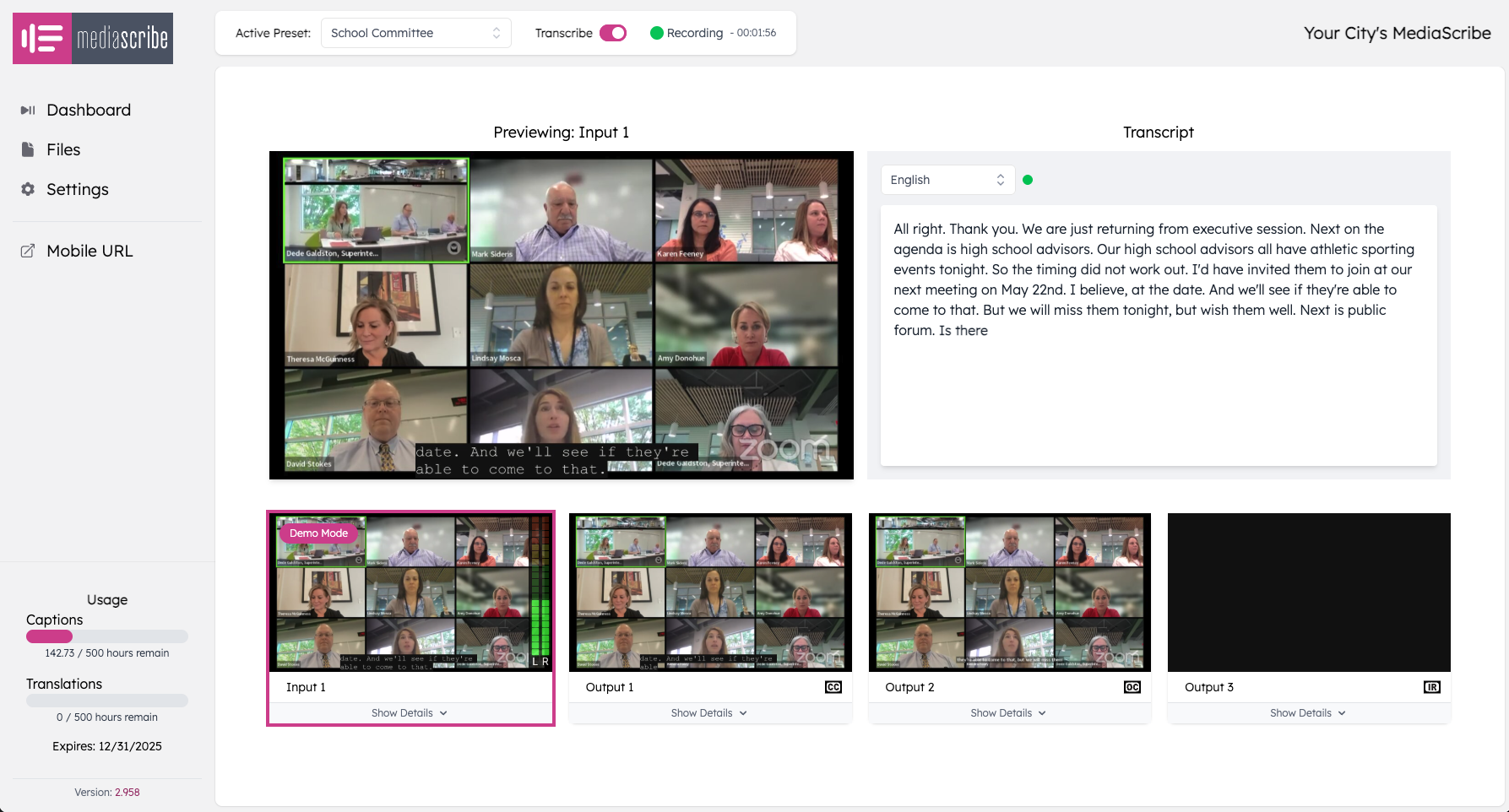Viewport: 1509px width, 812px height.
Task: Click the Captions usage progress bar
Action: tap(107, 636)
